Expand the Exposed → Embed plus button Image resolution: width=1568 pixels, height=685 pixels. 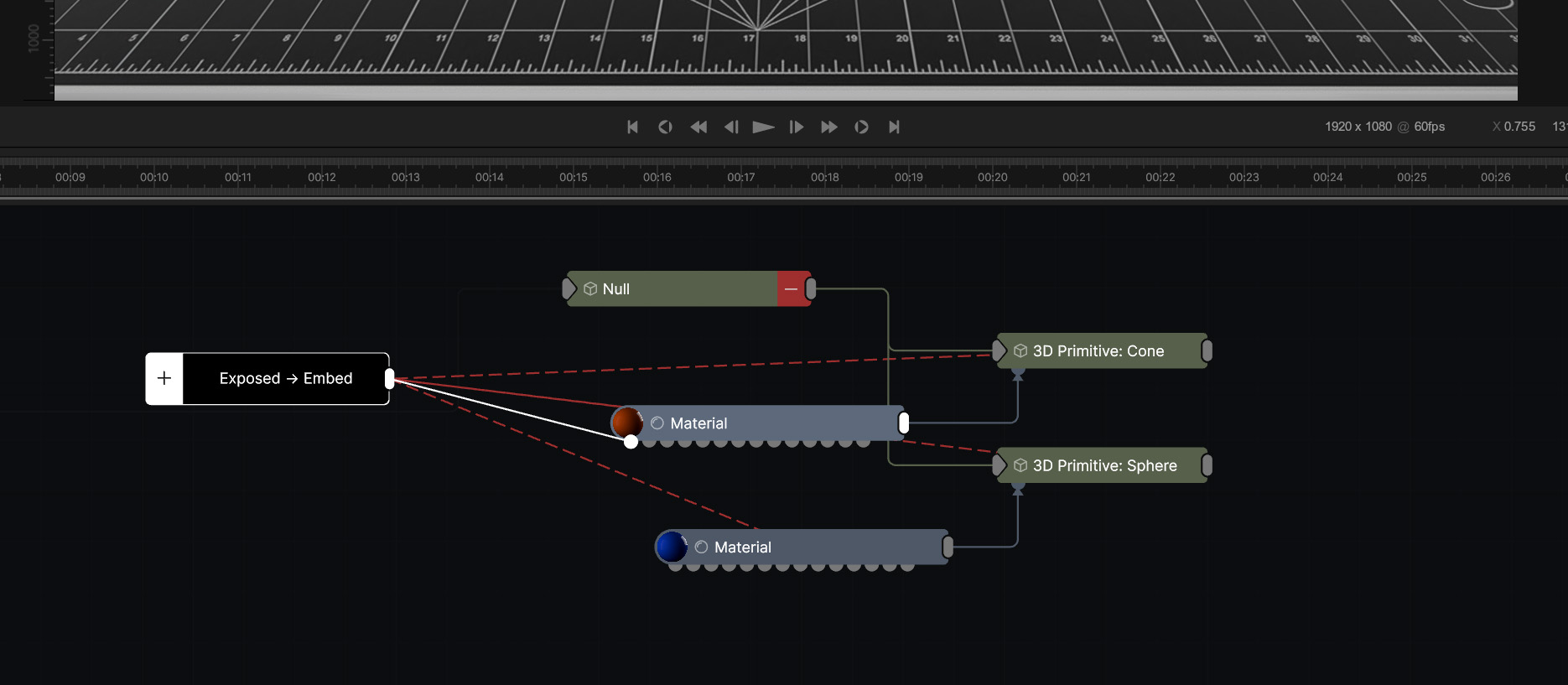click(164, 378)
